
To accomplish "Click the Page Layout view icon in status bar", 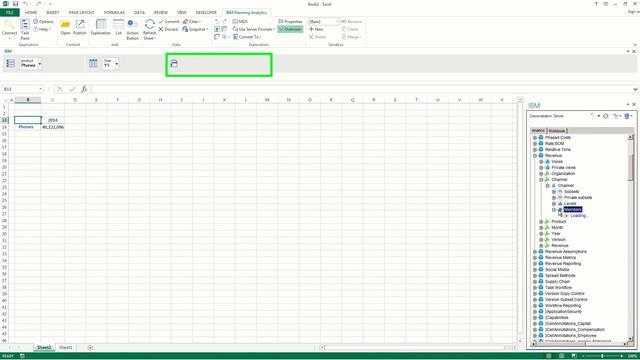I will pyautogui.click(x=561, y=356).
